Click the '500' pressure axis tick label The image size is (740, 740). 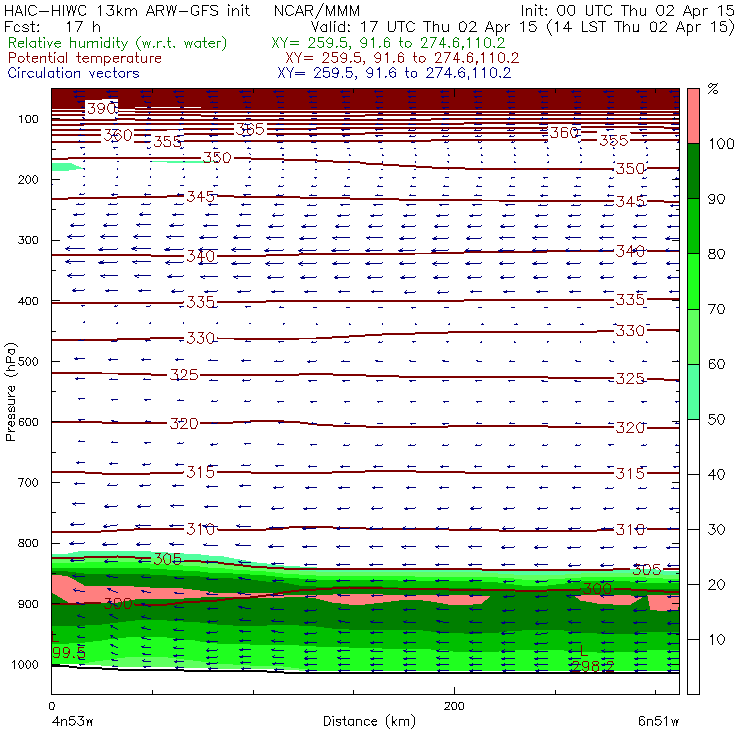28,362
